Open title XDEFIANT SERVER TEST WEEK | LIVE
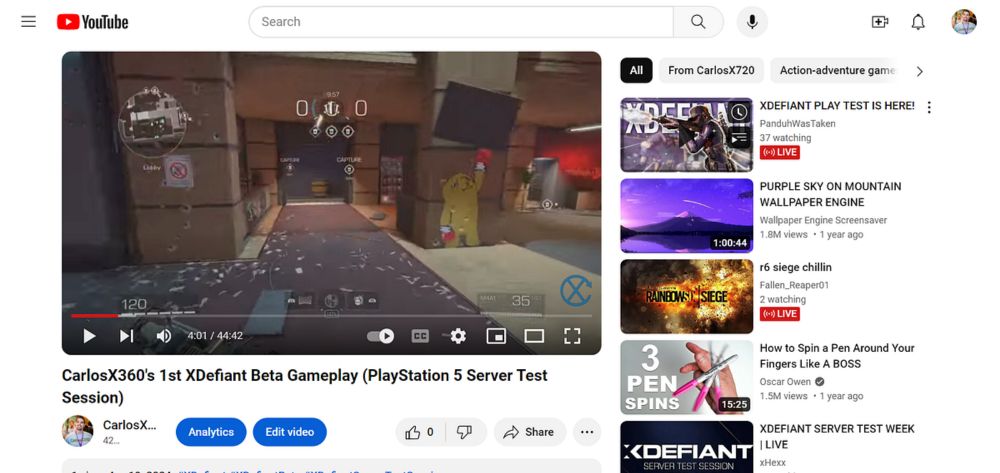Viewport: 1000px width, 473px height. tap(837, 437)
